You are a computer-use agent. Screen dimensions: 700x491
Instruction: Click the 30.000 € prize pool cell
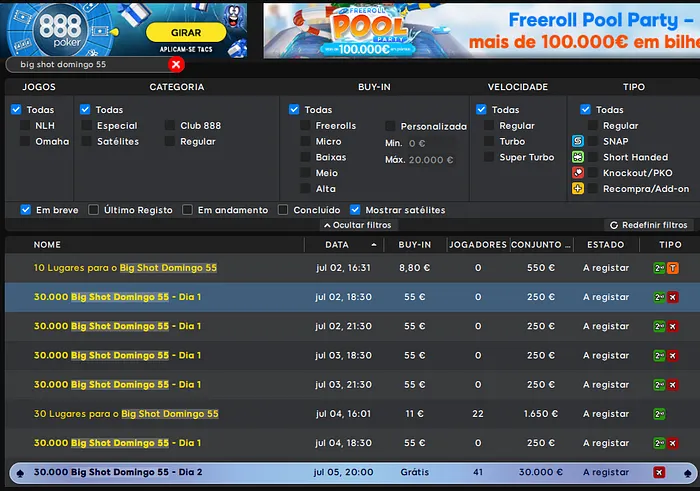point(541,472)
